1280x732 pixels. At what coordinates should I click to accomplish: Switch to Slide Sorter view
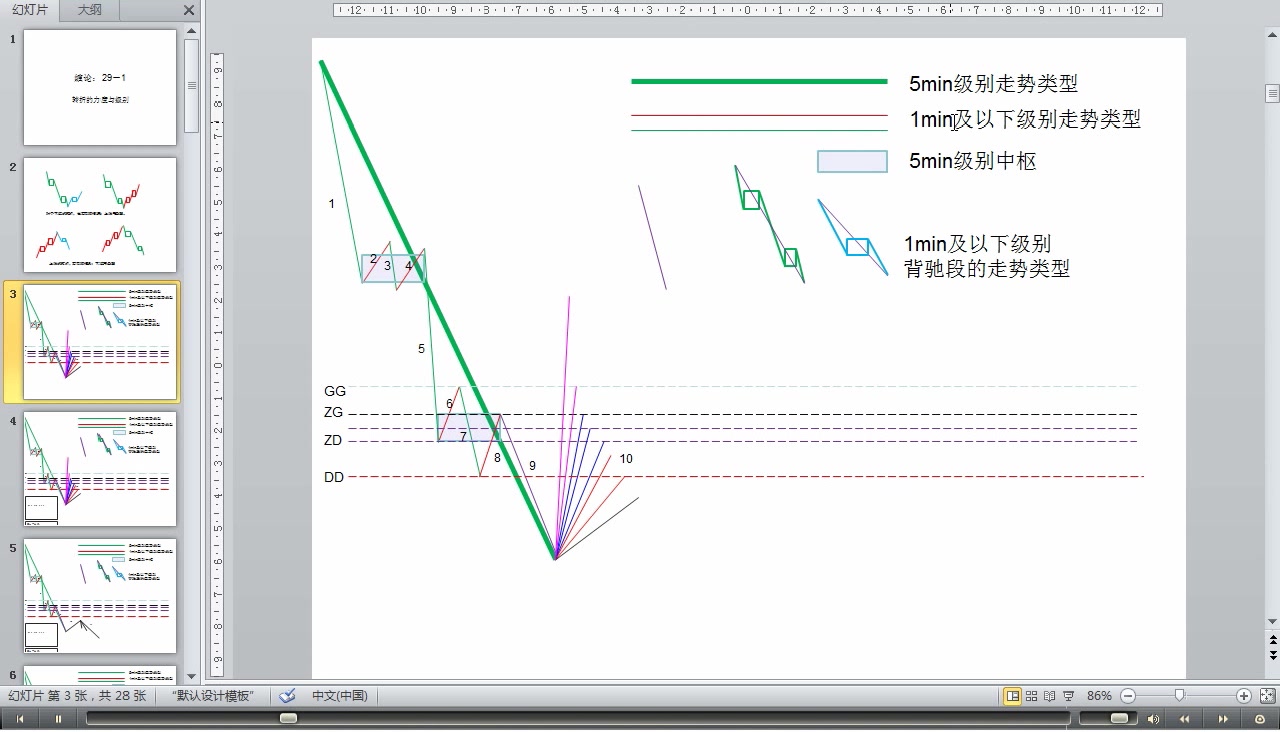1031,696
